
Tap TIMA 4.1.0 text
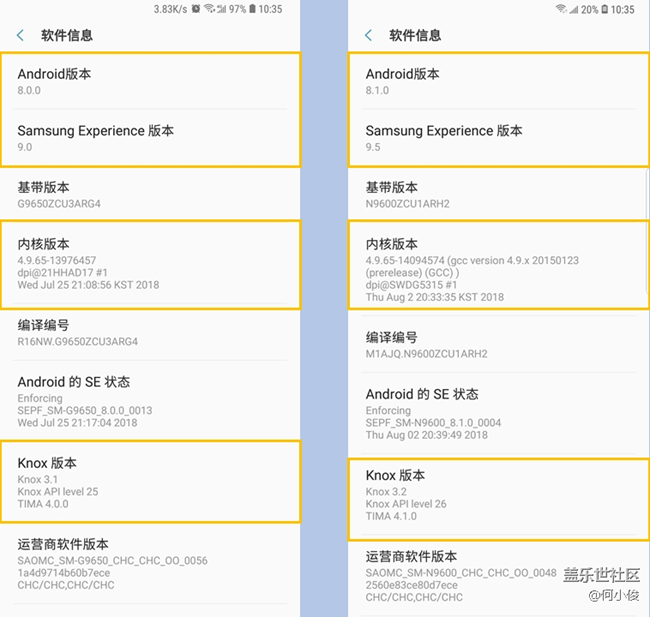391,516
